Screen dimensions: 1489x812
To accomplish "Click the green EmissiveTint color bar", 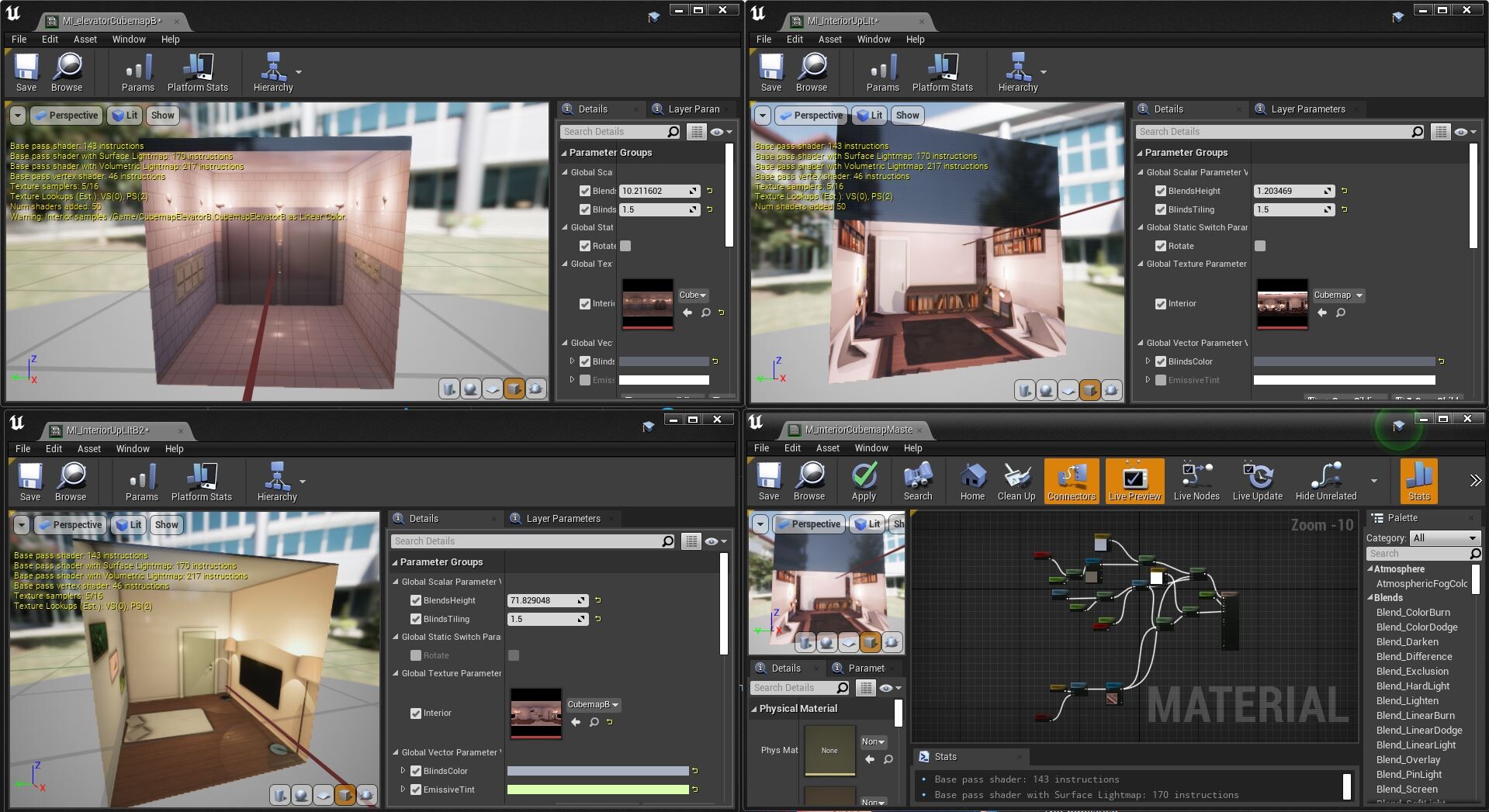I will 597,790.
